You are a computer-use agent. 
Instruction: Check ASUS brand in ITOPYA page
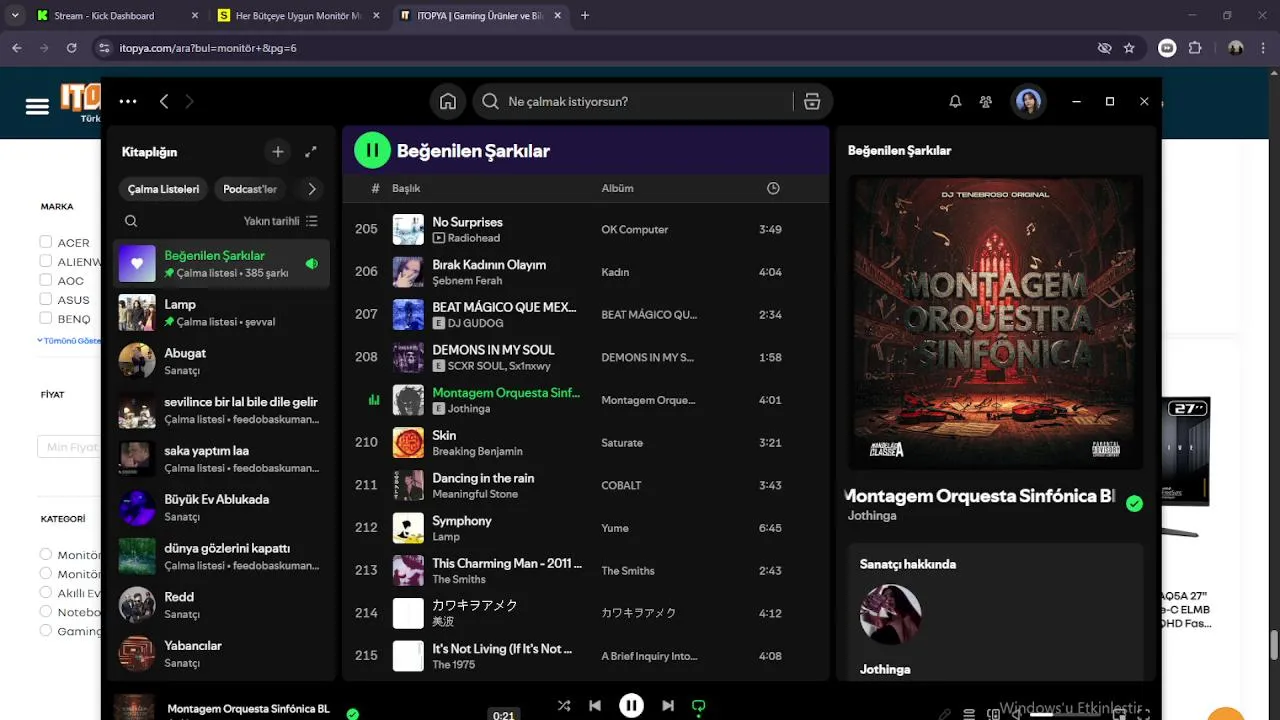tap(45, 299)
